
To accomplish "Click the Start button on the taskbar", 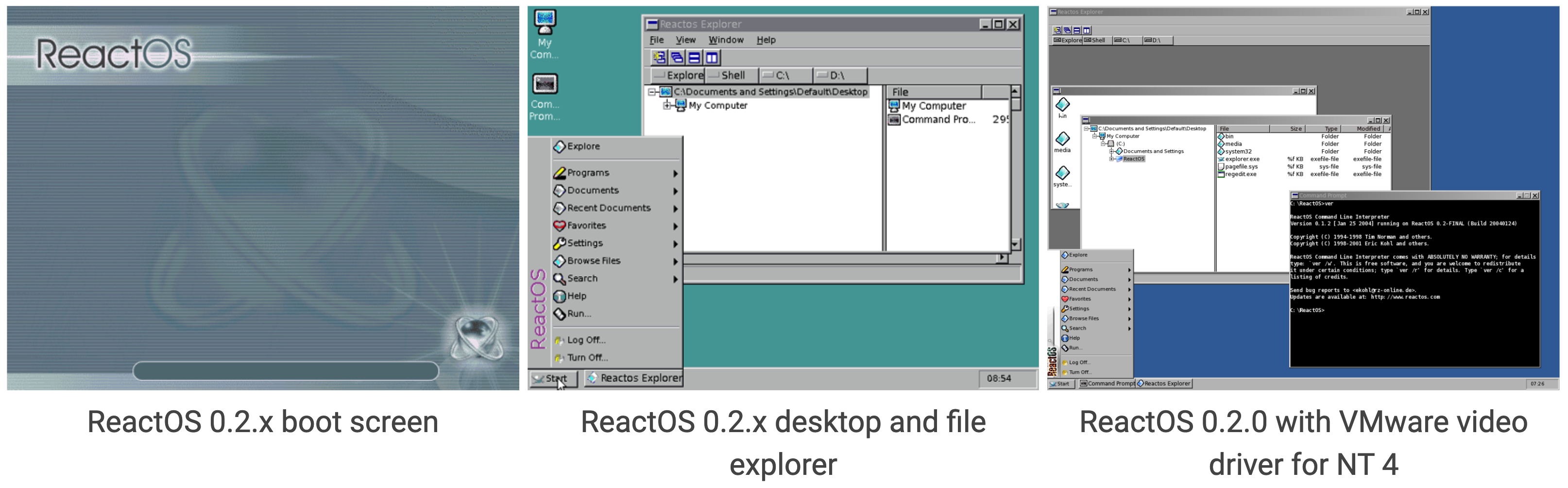I will 552,378.
